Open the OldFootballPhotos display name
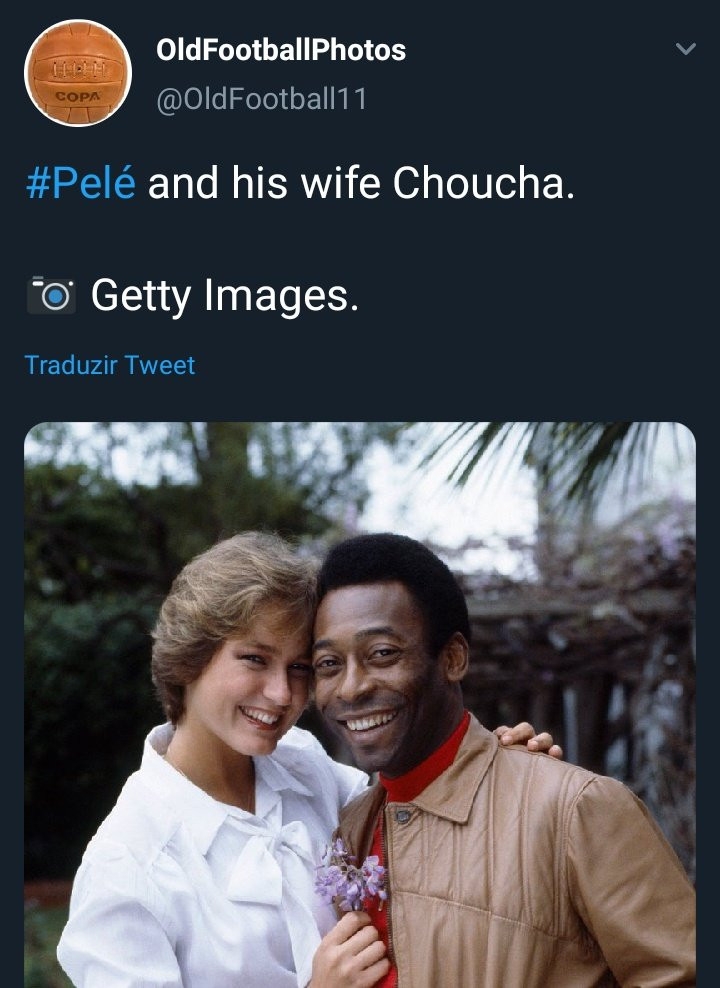This screenshot has height=988, width=720. pos(281,50)
